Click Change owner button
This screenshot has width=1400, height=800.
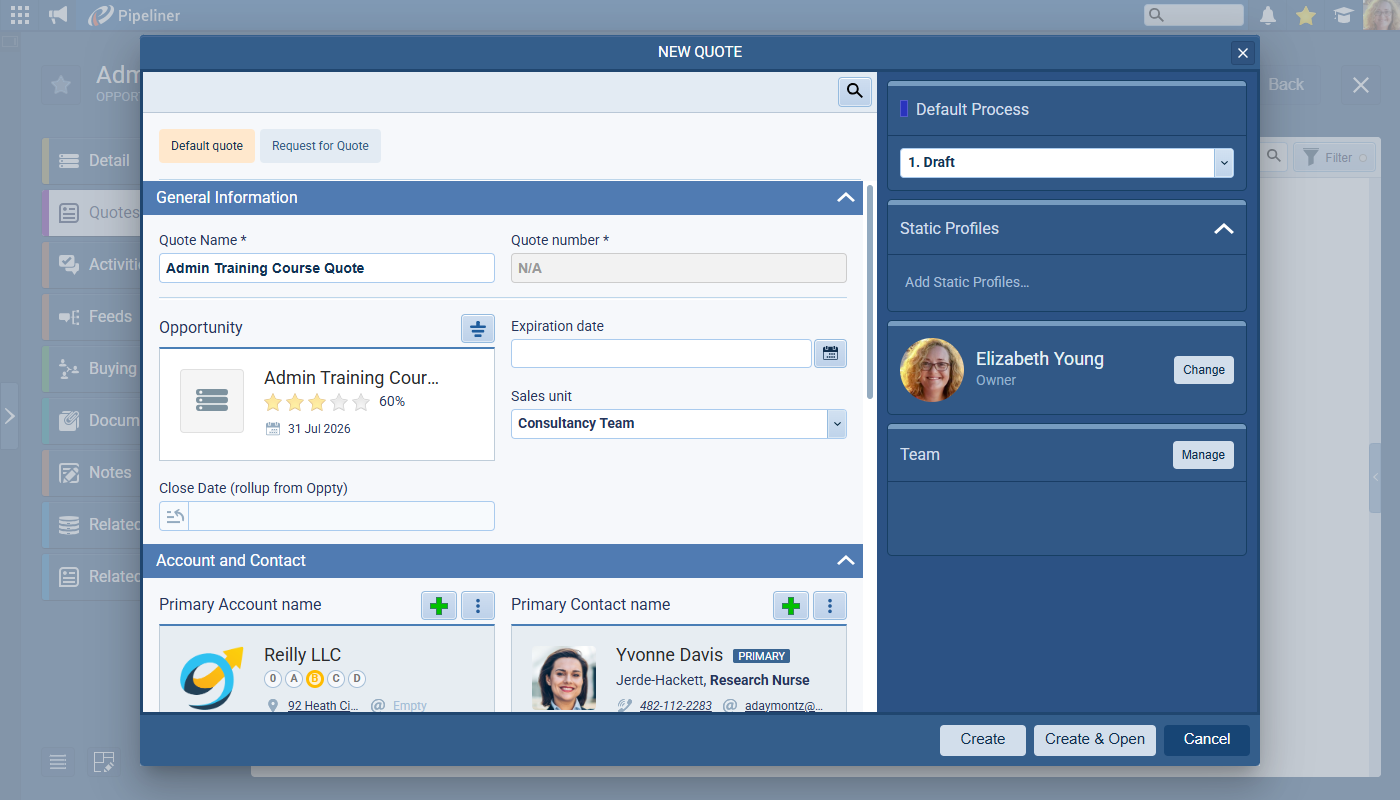pyautogui.click(x=1203, y=370)
